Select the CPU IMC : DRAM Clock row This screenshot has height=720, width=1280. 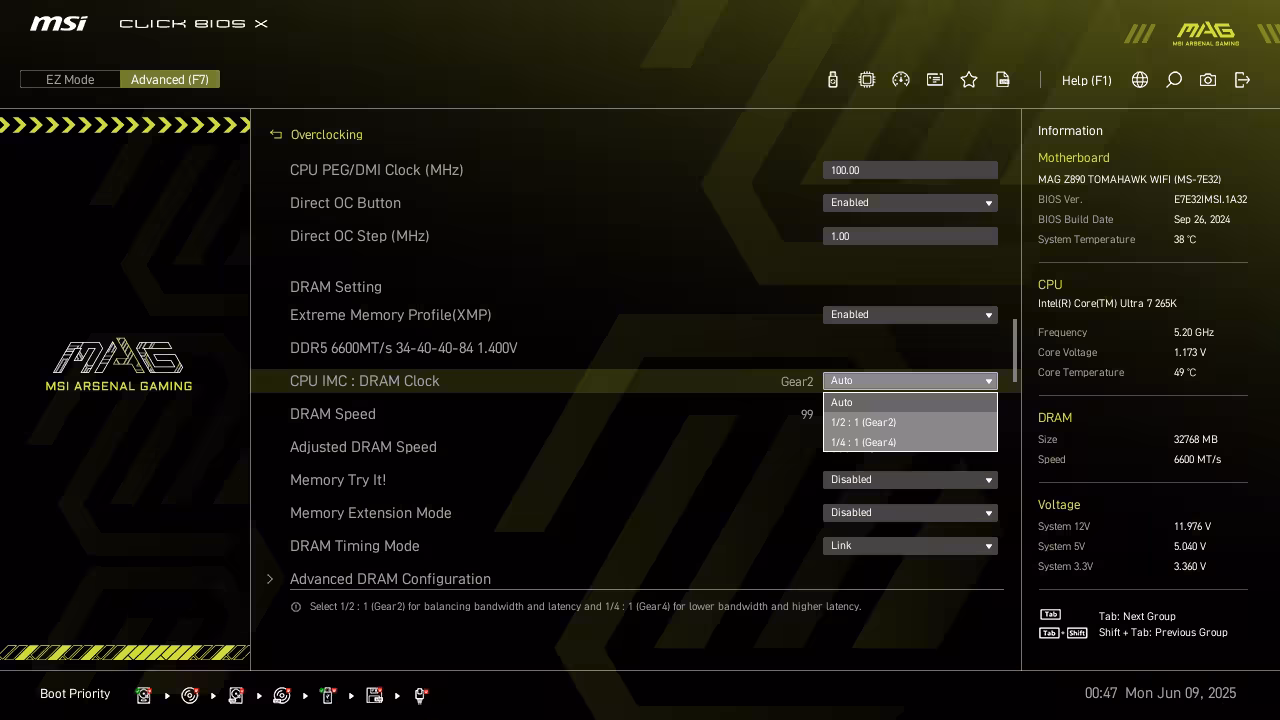click(634, 381)
